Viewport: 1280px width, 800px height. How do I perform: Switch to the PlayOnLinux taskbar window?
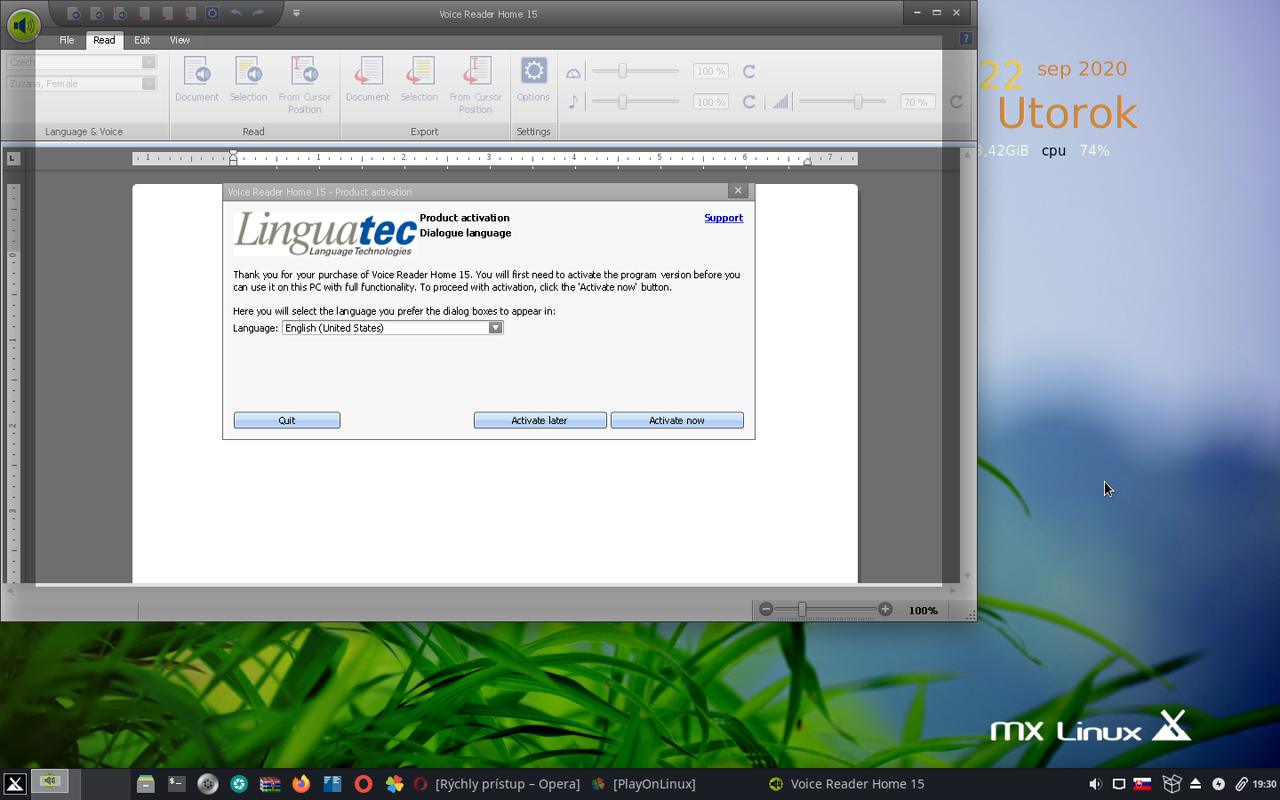644,784
